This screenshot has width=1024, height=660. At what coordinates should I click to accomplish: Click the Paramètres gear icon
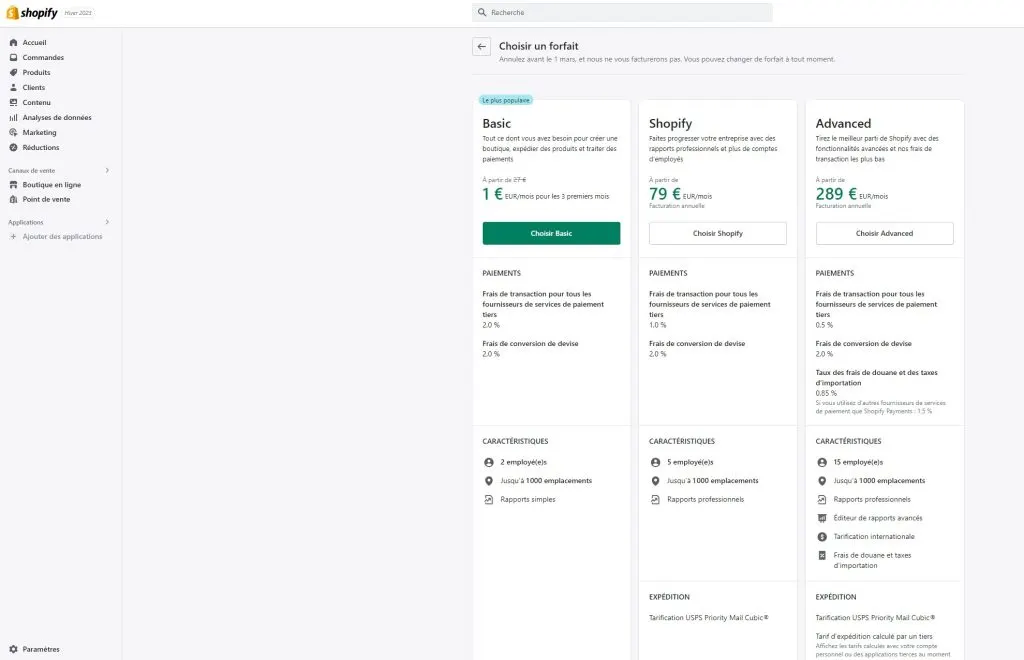[13, 649]
